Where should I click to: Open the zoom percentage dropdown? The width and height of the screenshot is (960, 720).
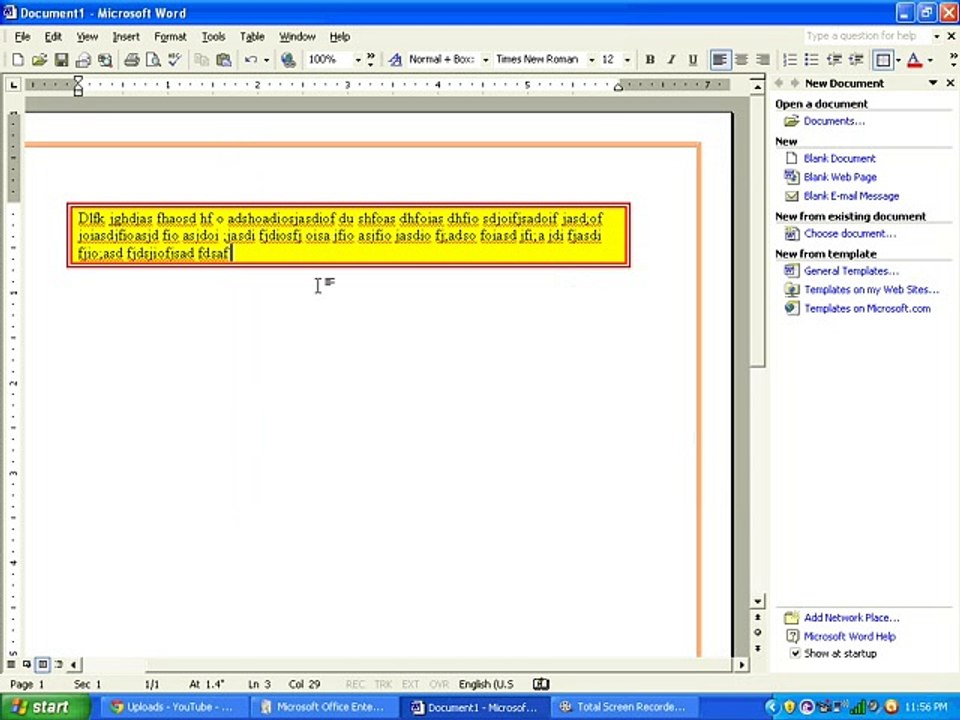tap(358, 60)
